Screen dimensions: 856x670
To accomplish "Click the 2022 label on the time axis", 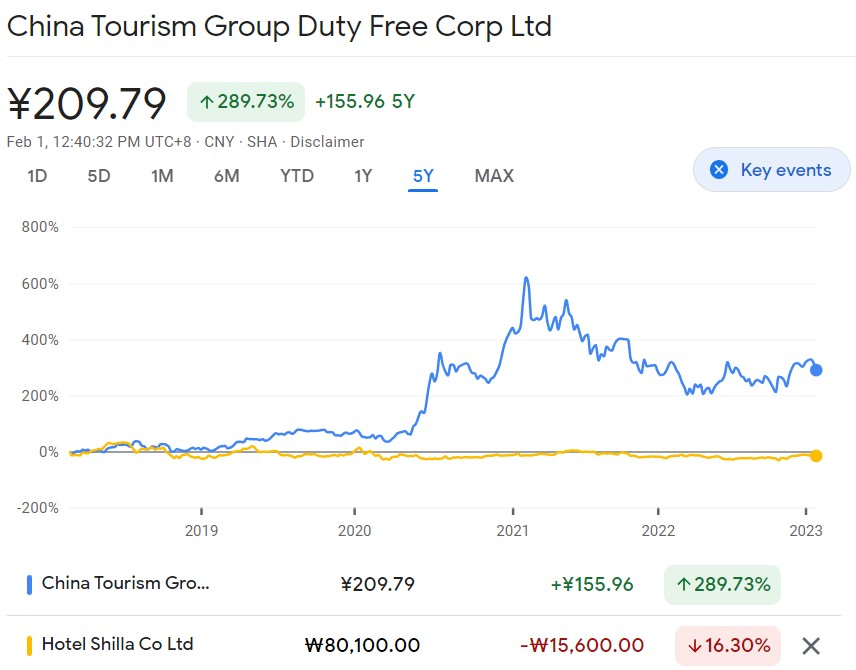I will [658, 531].
